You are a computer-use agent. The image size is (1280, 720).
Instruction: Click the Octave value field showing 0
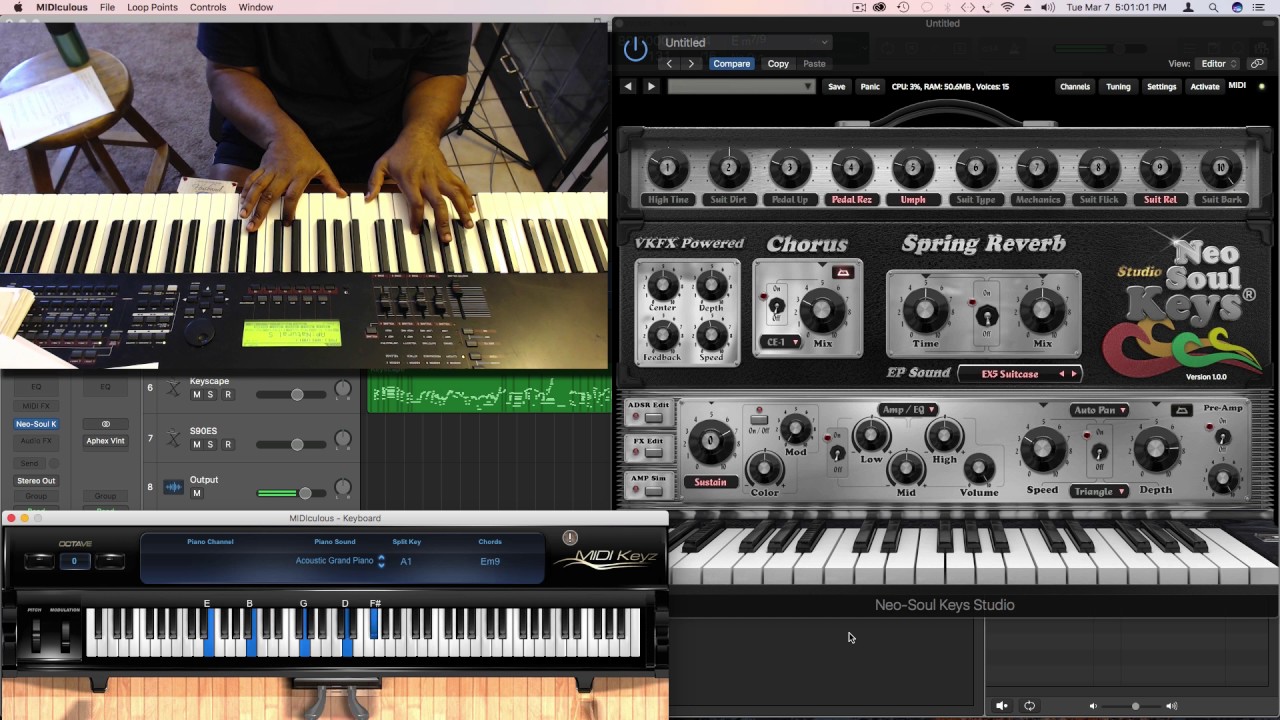(x=74, y=561)
